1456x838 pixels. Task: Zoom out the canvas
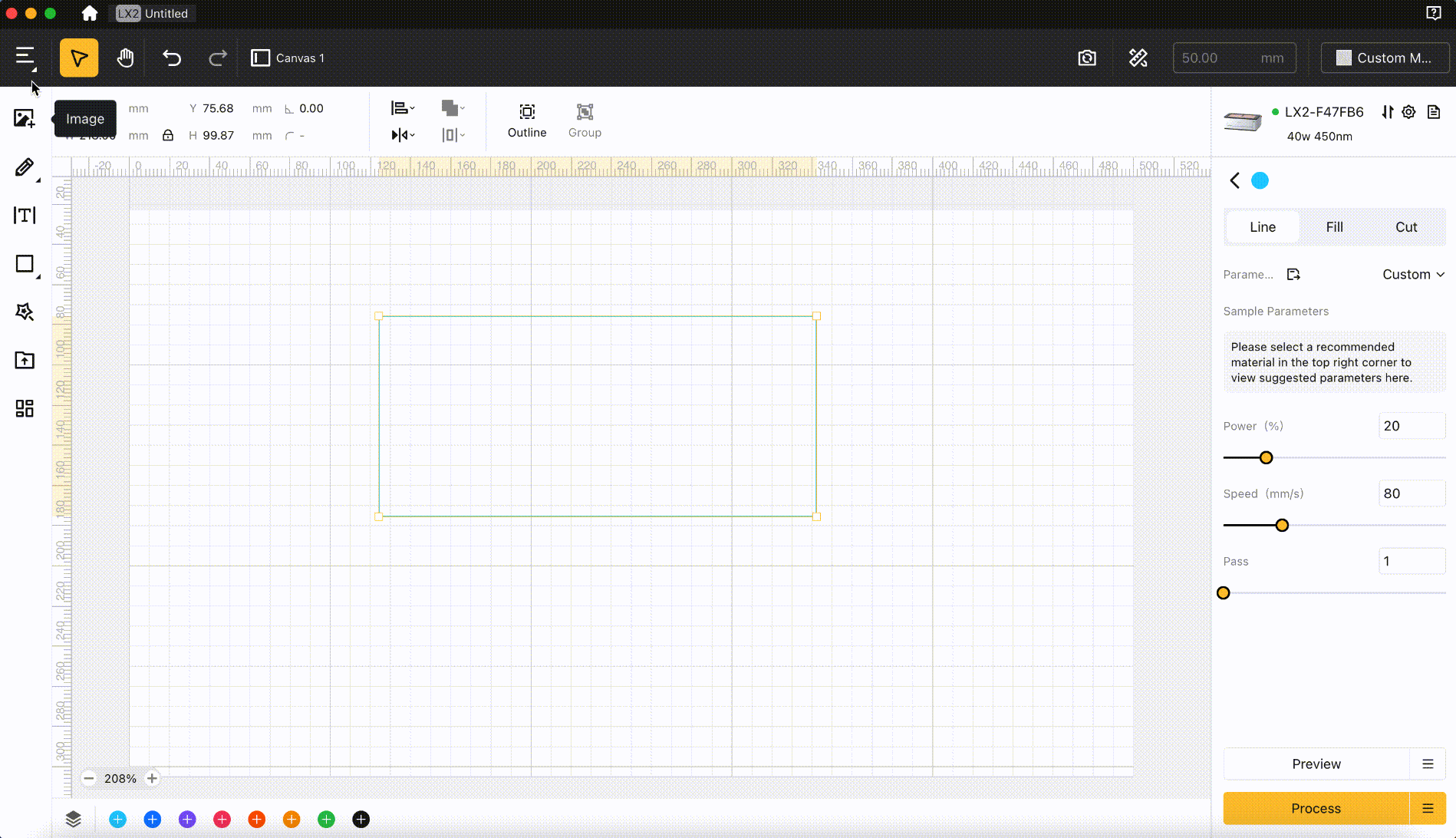88,778
